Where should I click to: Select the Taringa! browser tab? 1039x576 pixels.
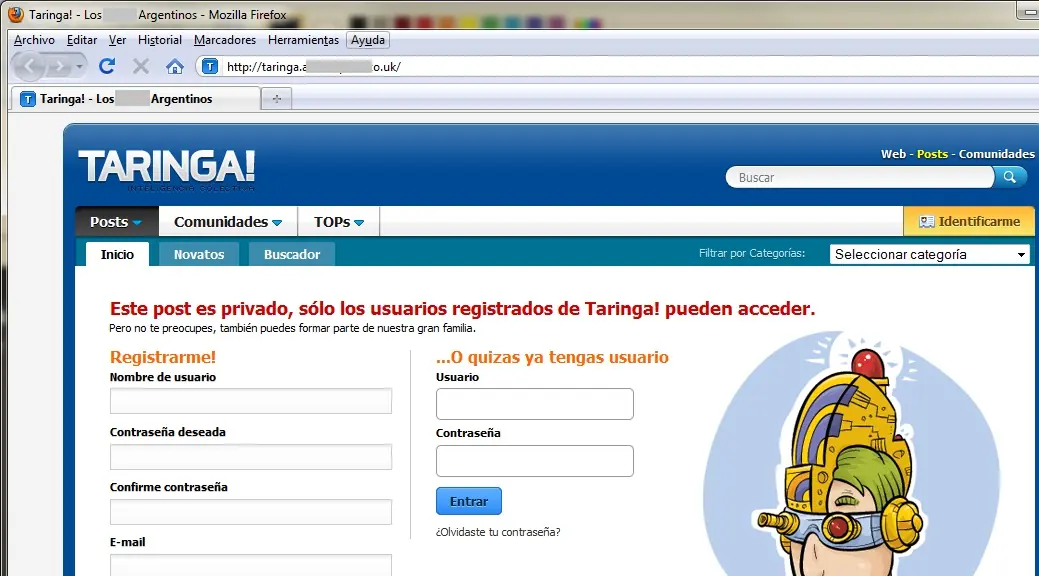tap(136, 99)
